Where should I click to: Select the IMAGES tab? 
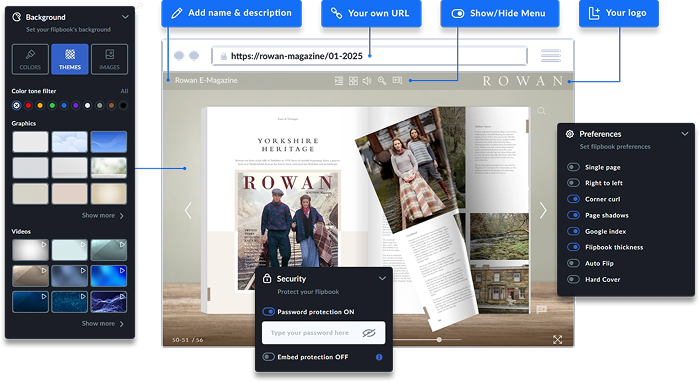coord(109,59)
